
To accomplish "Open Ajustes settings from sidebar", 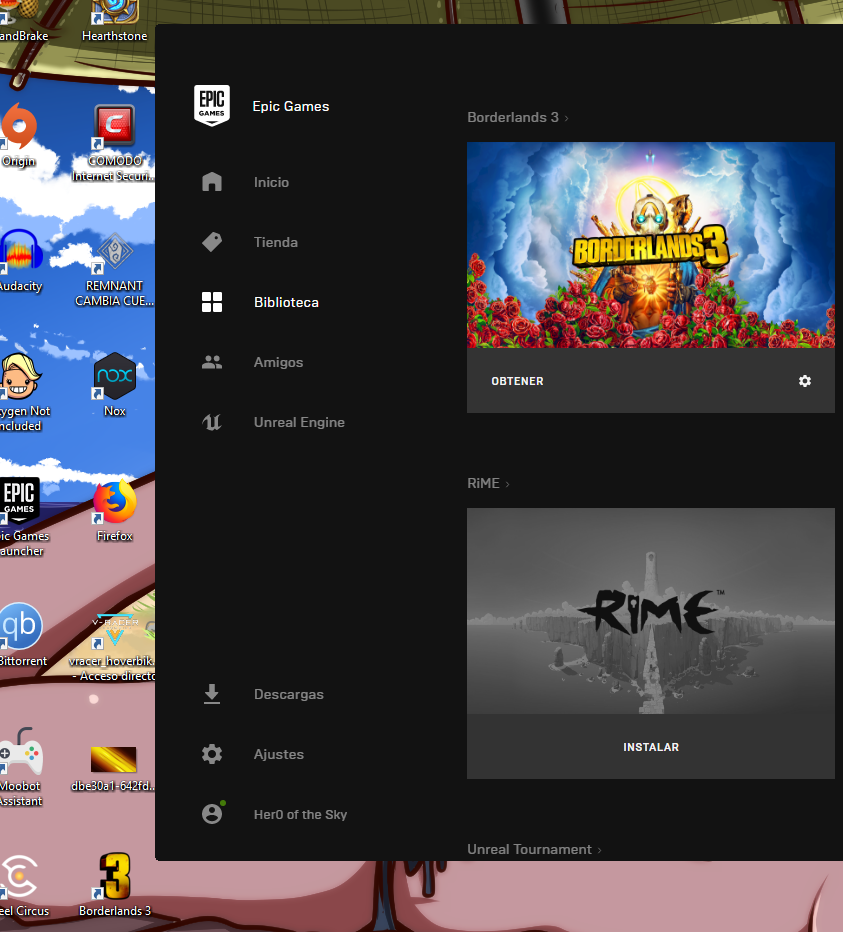I will click(x=278, y=754).
